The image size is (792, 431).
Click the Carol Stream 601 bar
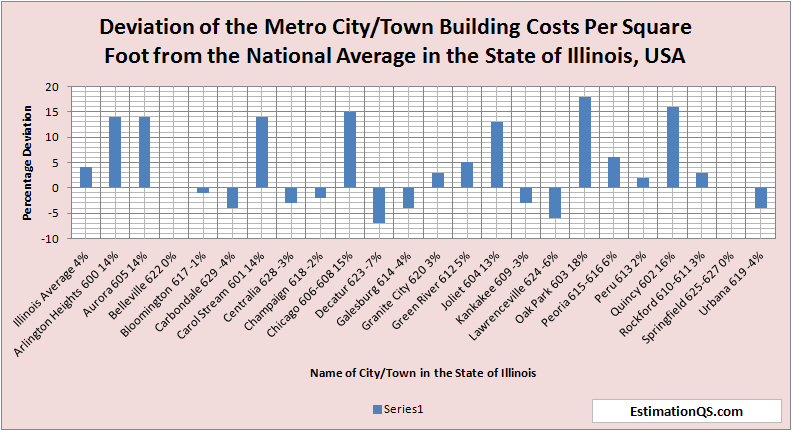(x=262, y=152)
